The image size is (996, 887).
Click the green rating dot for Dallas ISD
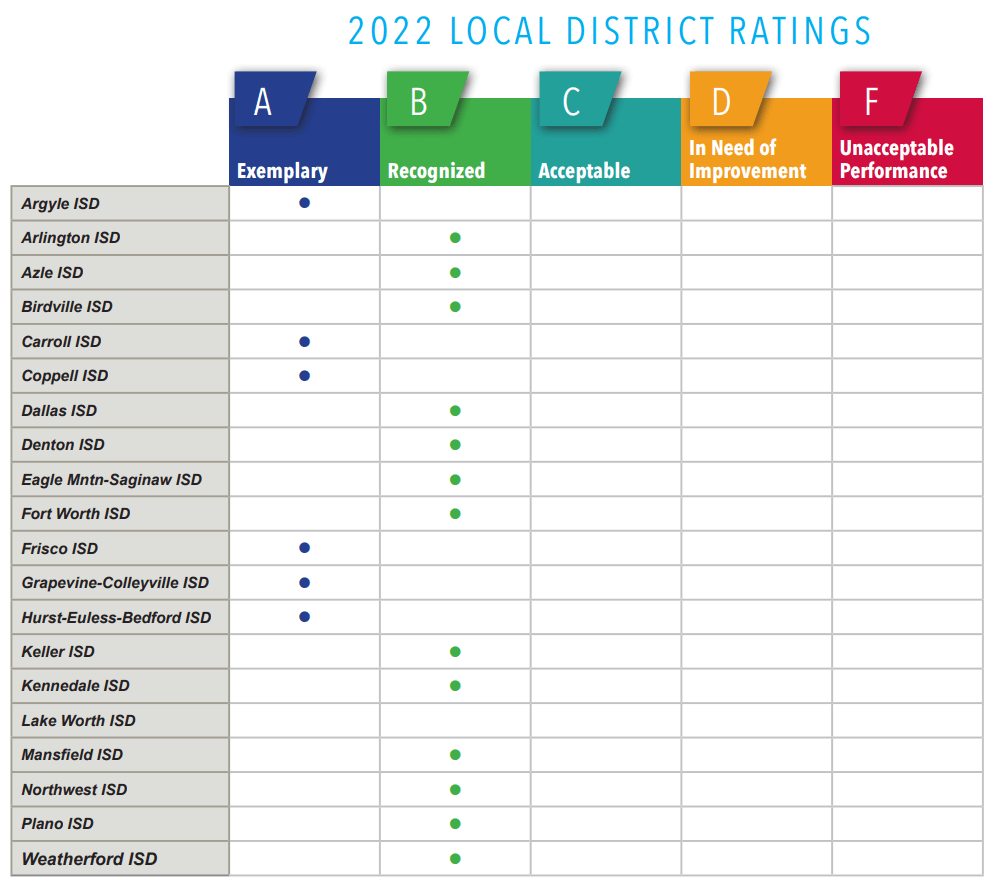[x=455, y=410]
